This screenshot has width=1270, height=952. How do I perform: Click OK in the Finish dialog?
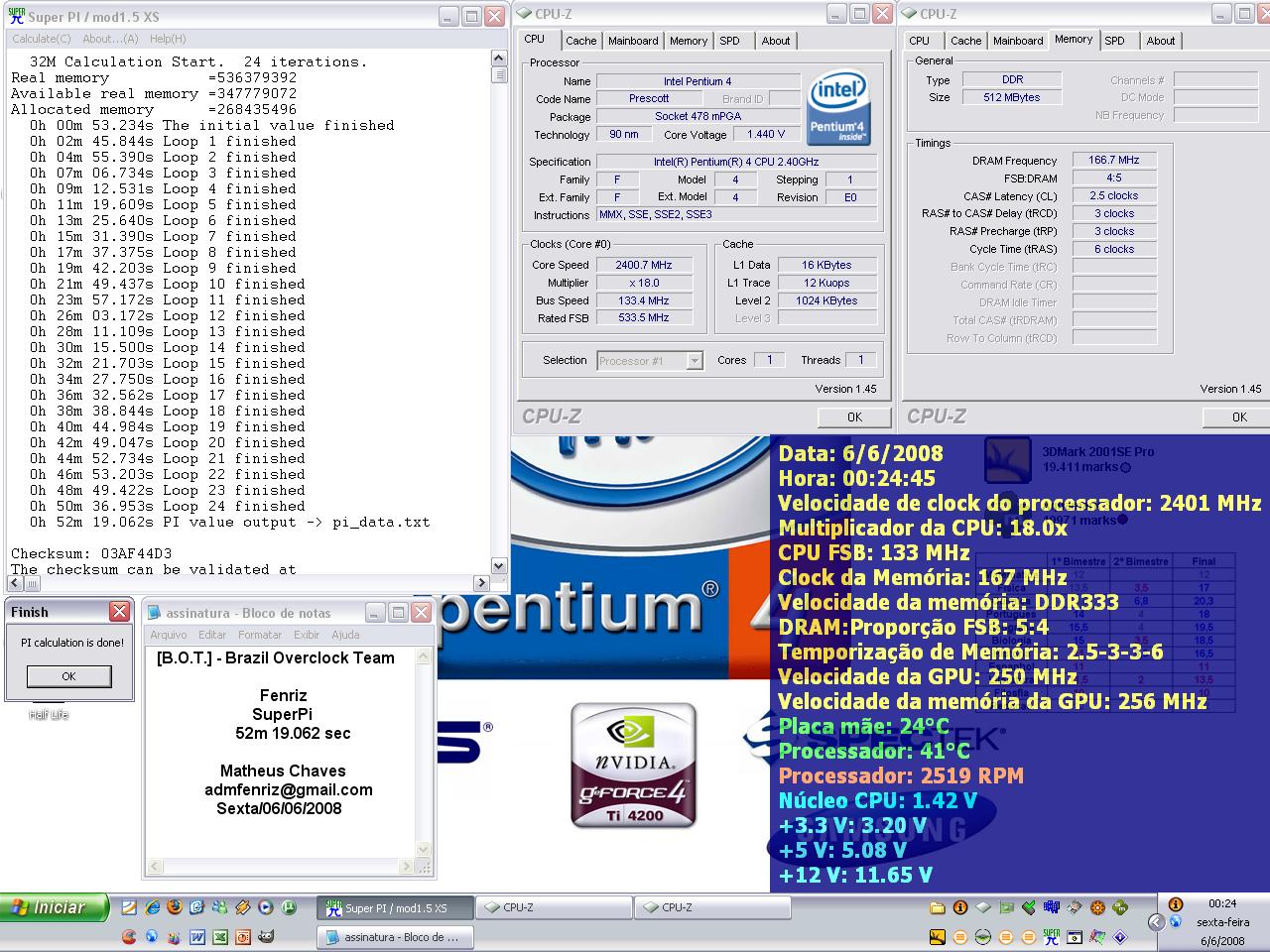[68, 676]
